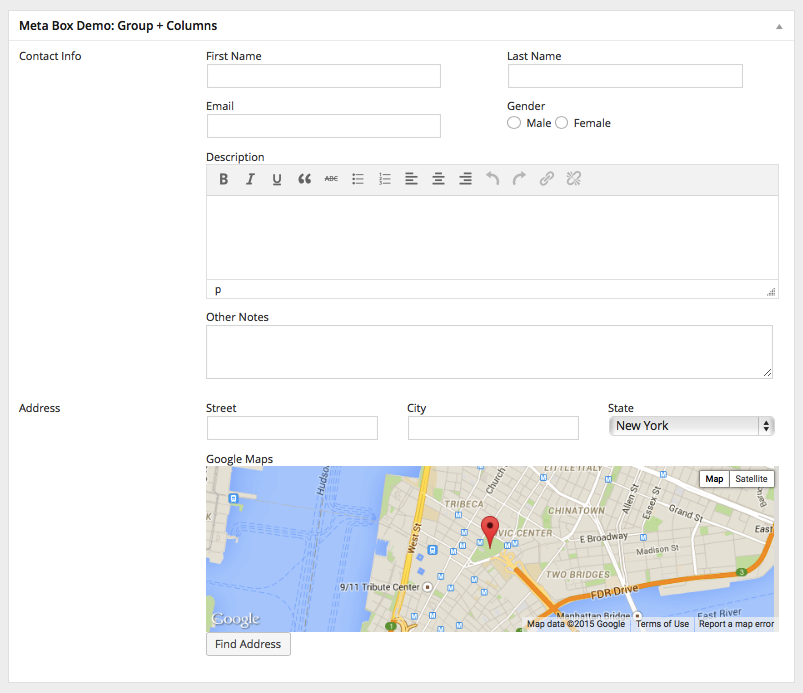Screen dimensions: 803x693
Task: Click the underline toolbar icon
Action: tap(277, 179)
